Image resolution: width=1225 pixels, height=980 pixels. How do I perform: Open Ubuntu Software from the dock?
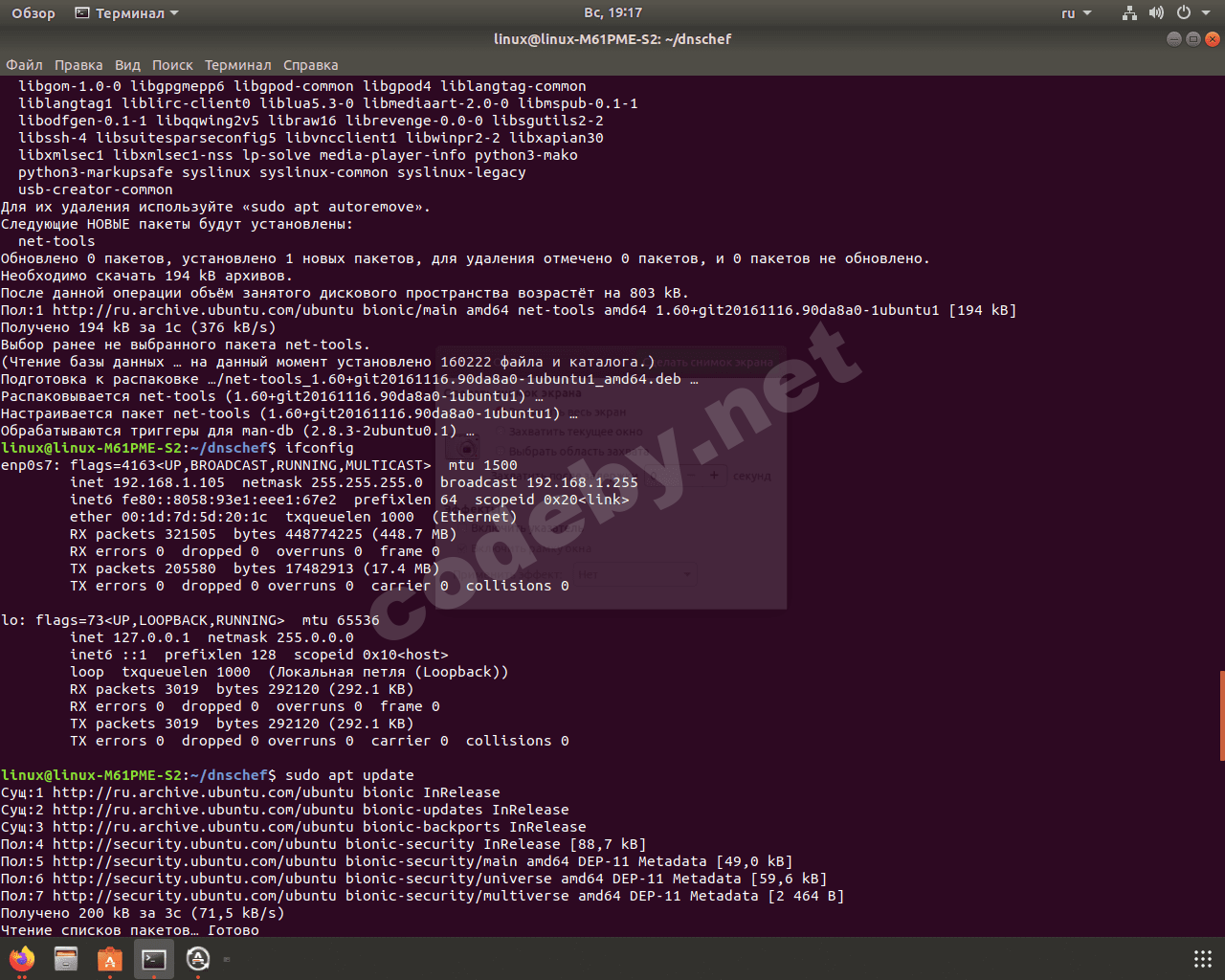110,958
